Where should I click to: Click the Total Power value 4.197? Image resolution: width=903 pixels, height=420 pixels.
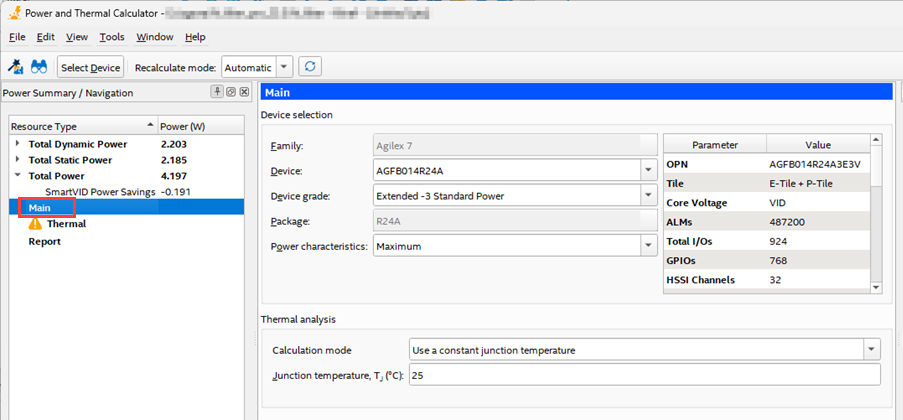173,176
